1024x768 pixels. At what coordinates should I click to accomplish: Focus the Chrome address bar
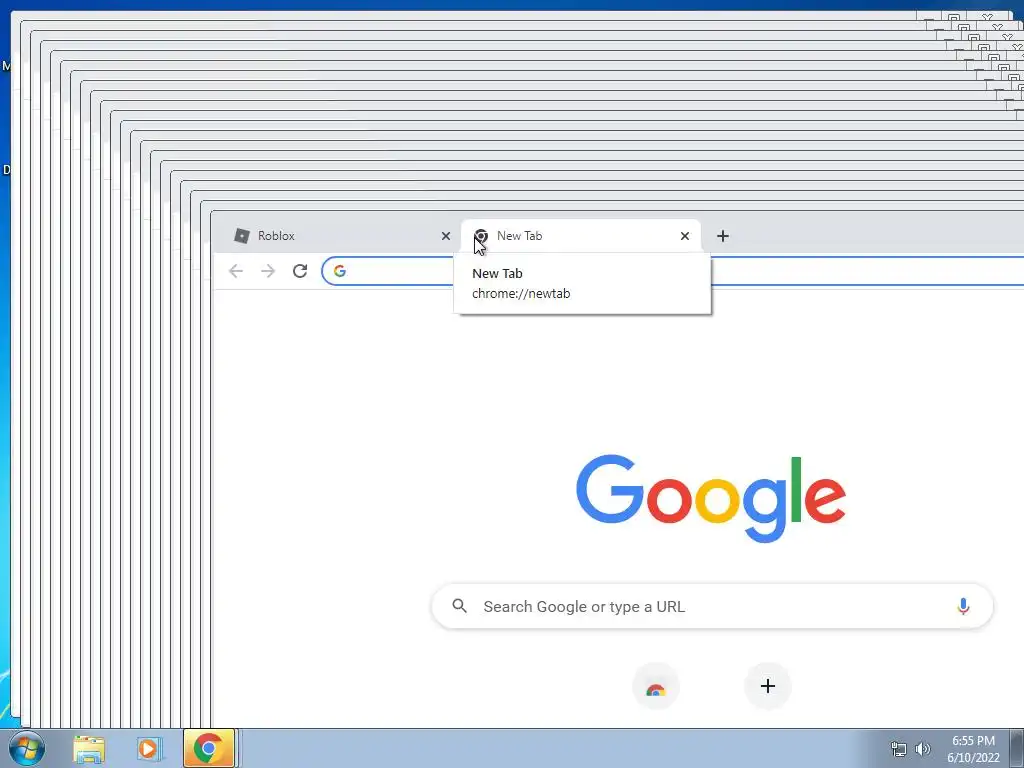(673, 271)
